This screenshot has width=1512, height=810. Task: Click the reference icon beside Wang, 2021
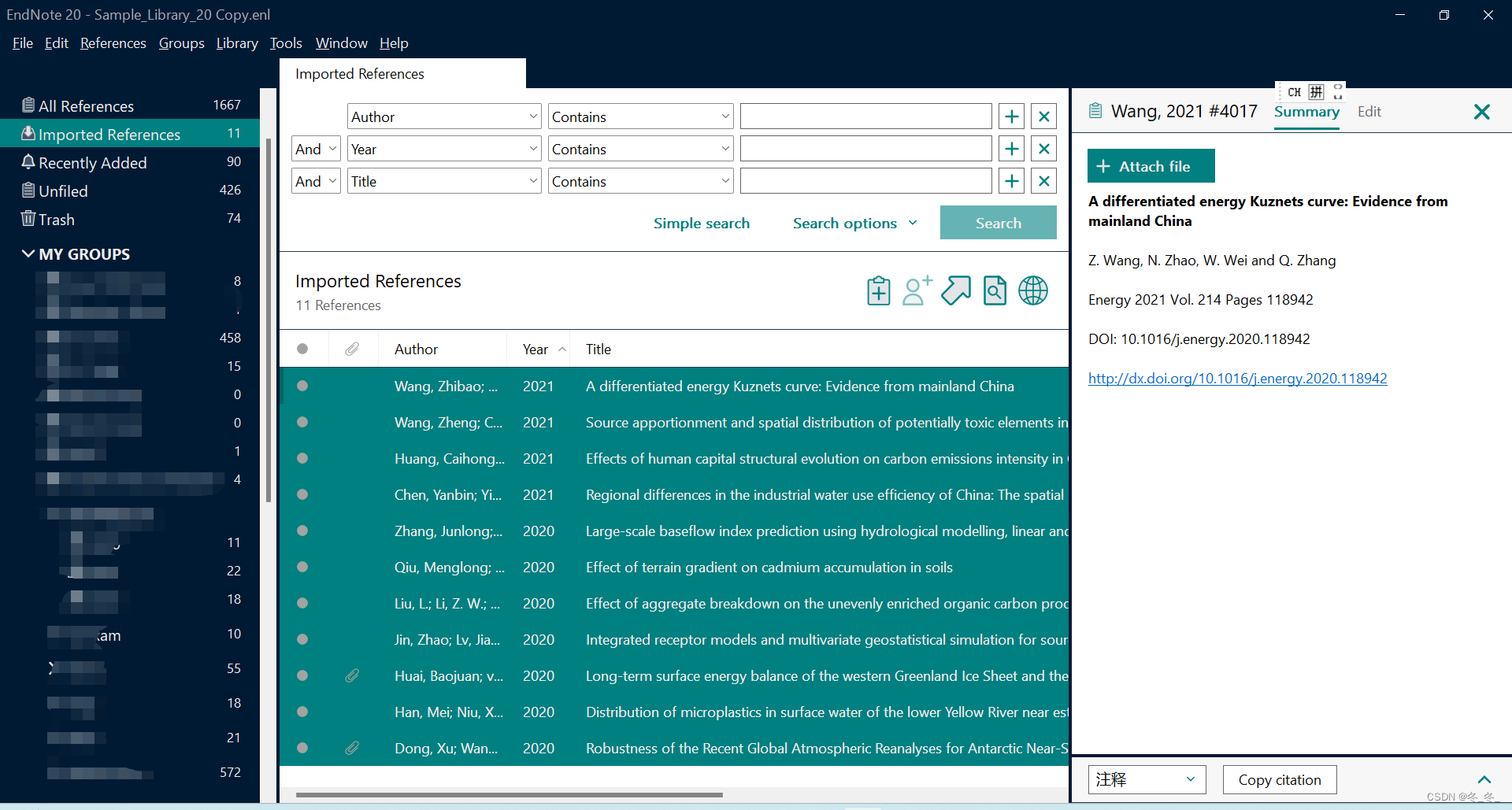click(1095, 111)
